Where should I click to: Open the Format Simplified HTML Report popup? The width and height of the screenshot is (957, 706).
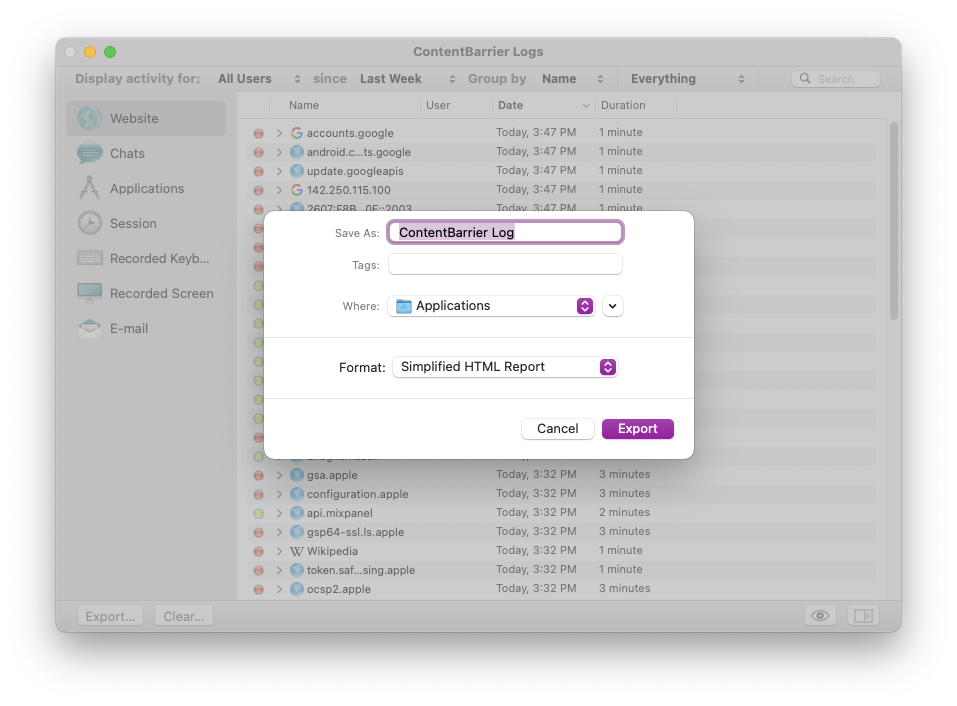[x=505, y=367]
